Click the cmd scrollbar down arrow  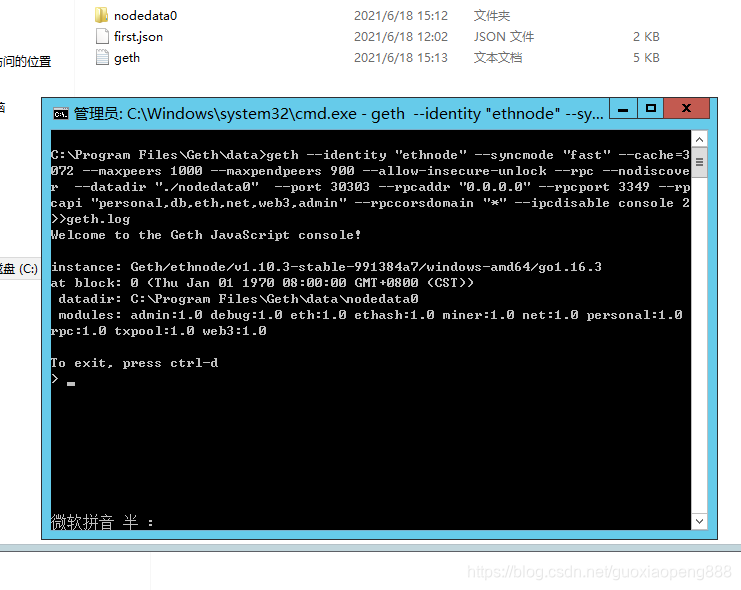[699, 521]
